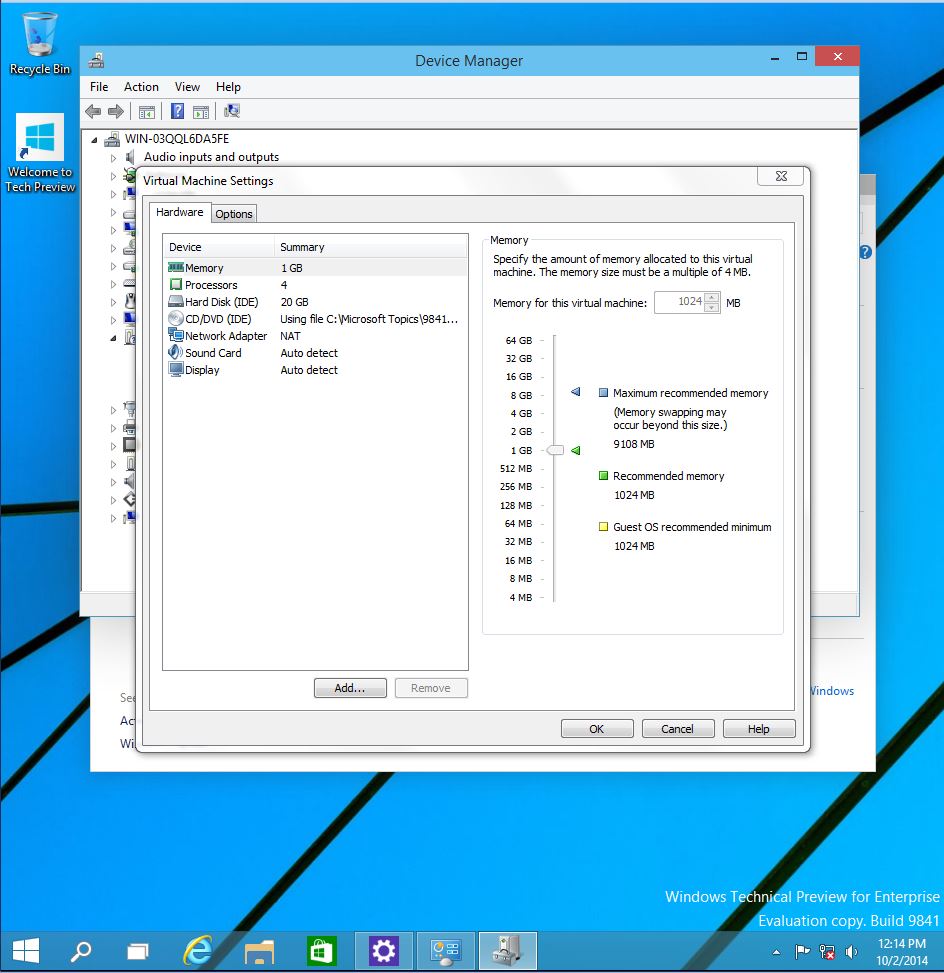Open the Store app from taskbar
The image size is (944, 973).
click(321, 951)
